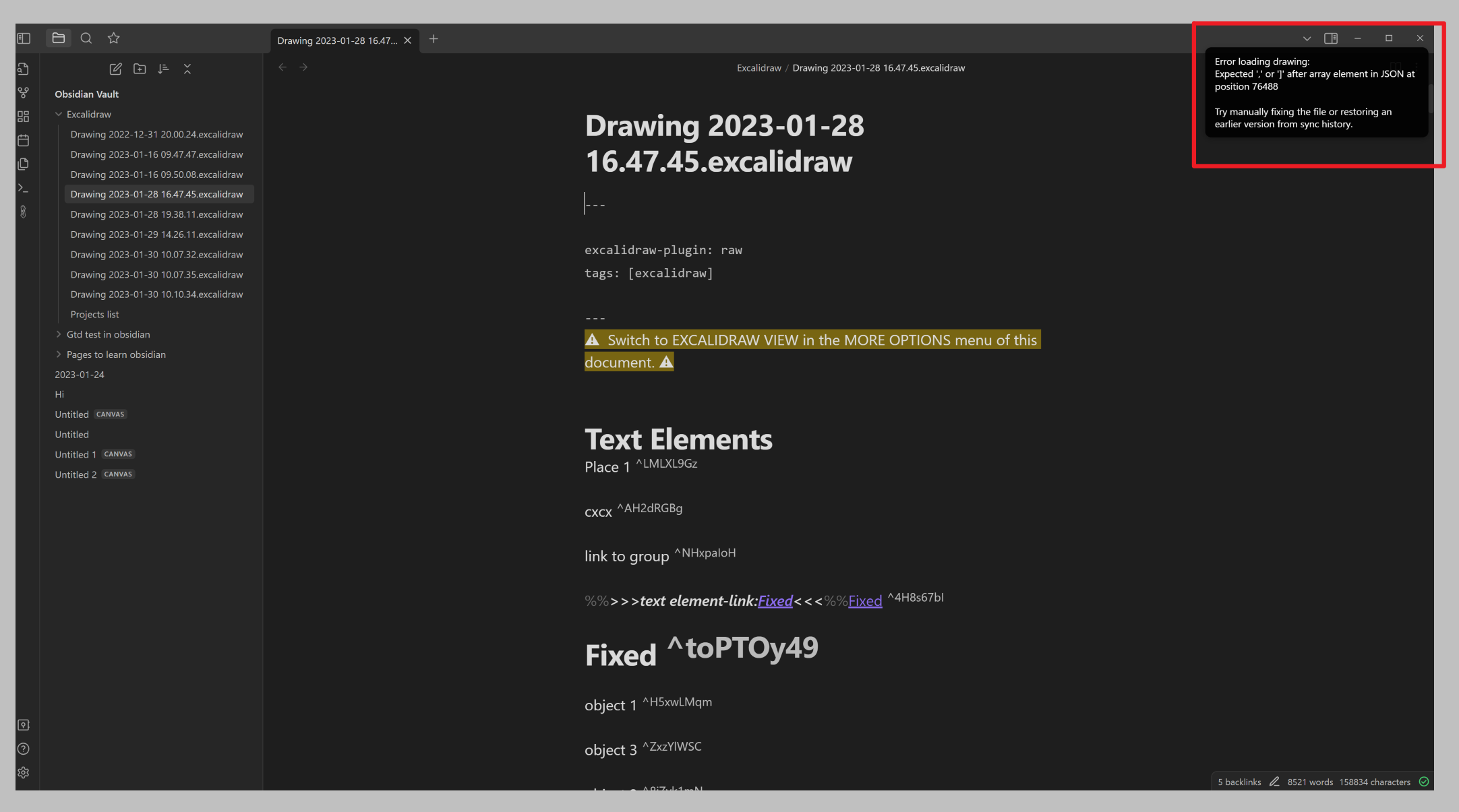Screen dimensions: 1459x812
Task: Open the vault switcher icon
Action: pos(24,724)
